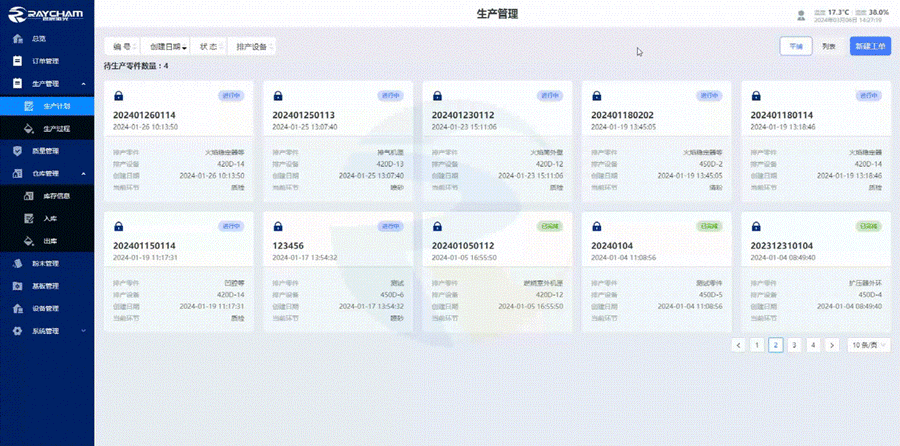Click lock icon on card 202401260114
The height and width of the screenshot is (446, 900).
click(x=118, y=96)
